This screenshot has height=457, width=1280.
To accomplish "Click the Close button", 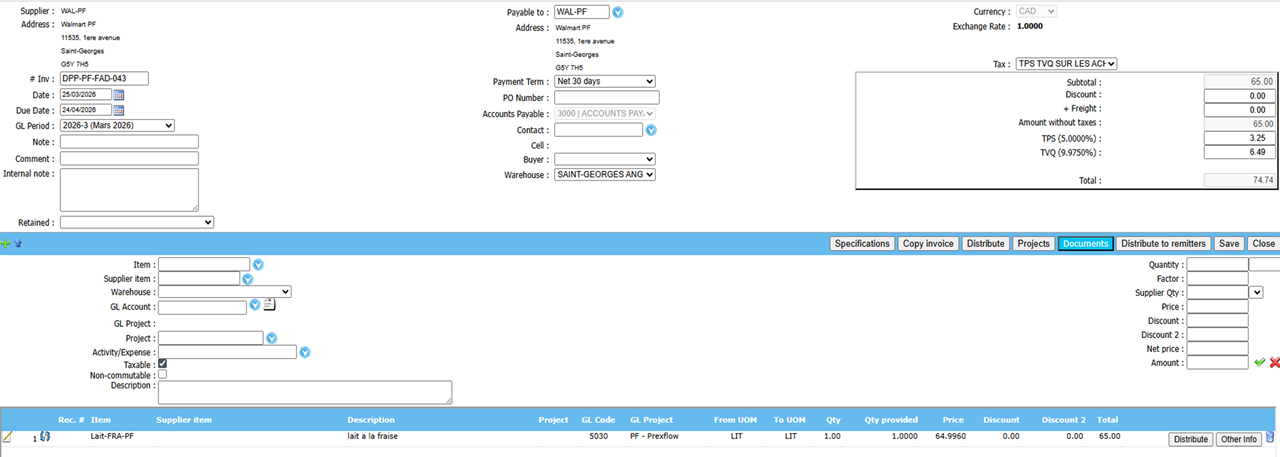I will [1263, 244].
